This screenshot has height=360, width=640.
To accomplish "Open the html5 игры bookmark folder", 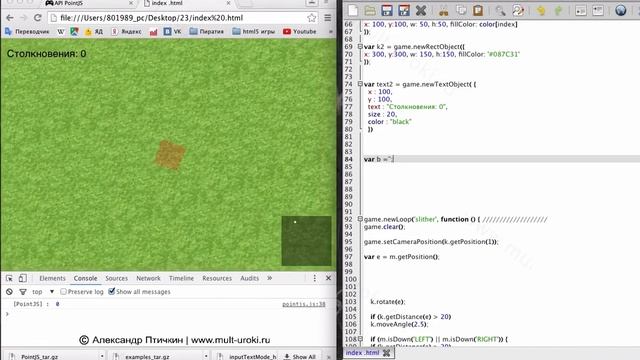I will click(x=254, y=31).
